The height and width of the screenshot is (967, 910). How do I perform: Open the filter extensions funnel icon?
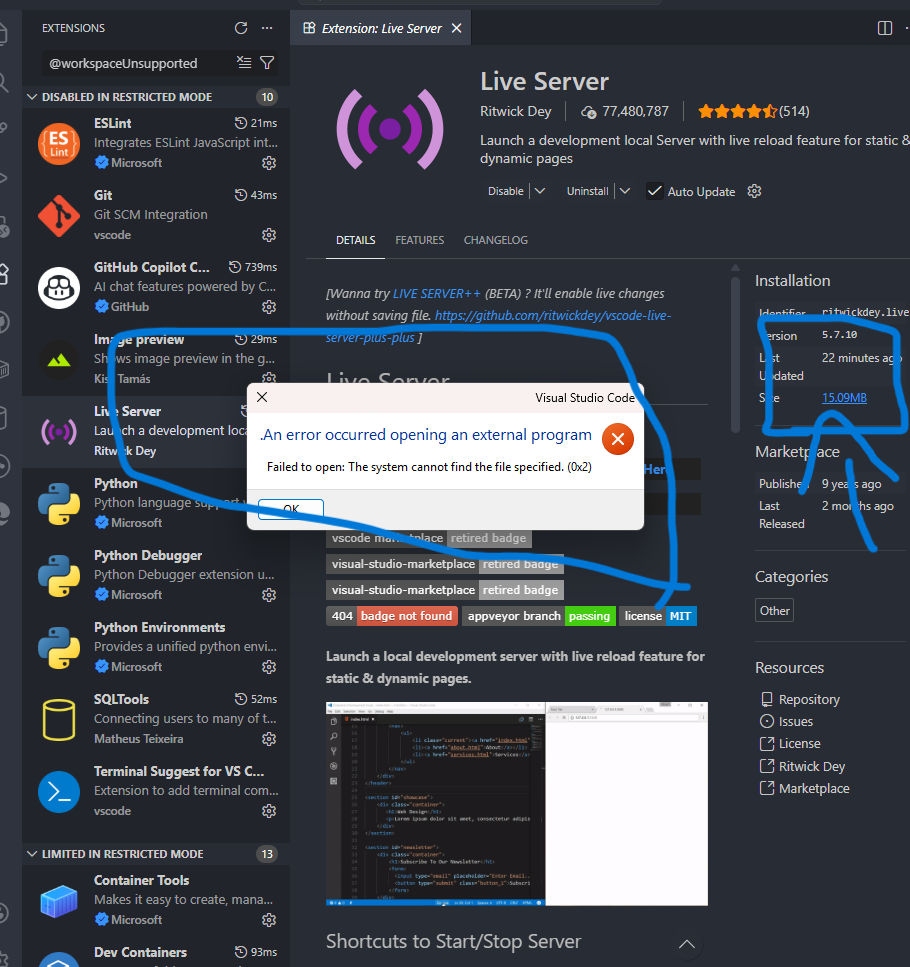pyautogui.click(x=267, y=63)
